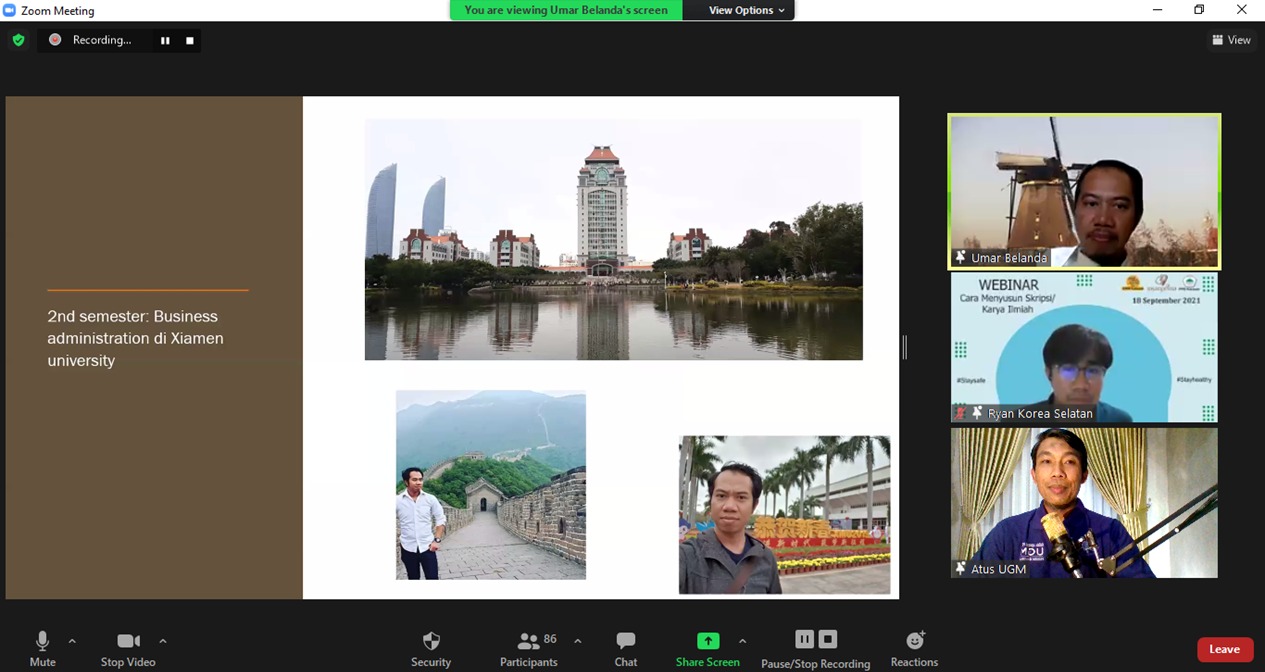Turn off camera with Stop Video

pyautogui.click(x=128, y=648)
